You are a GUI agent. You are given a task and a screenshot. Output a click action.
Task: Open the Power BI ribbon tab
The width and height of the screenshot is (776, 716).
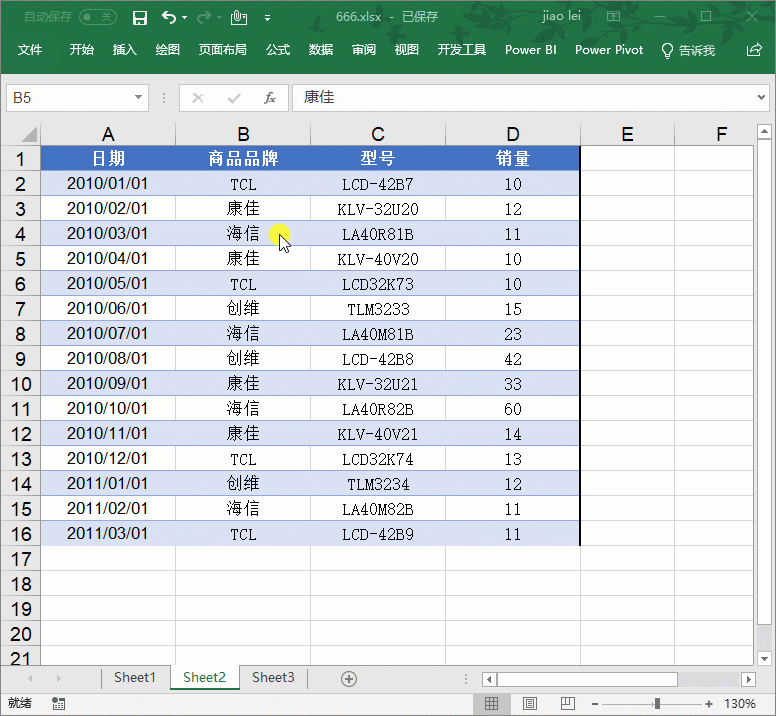click(531, 50)
